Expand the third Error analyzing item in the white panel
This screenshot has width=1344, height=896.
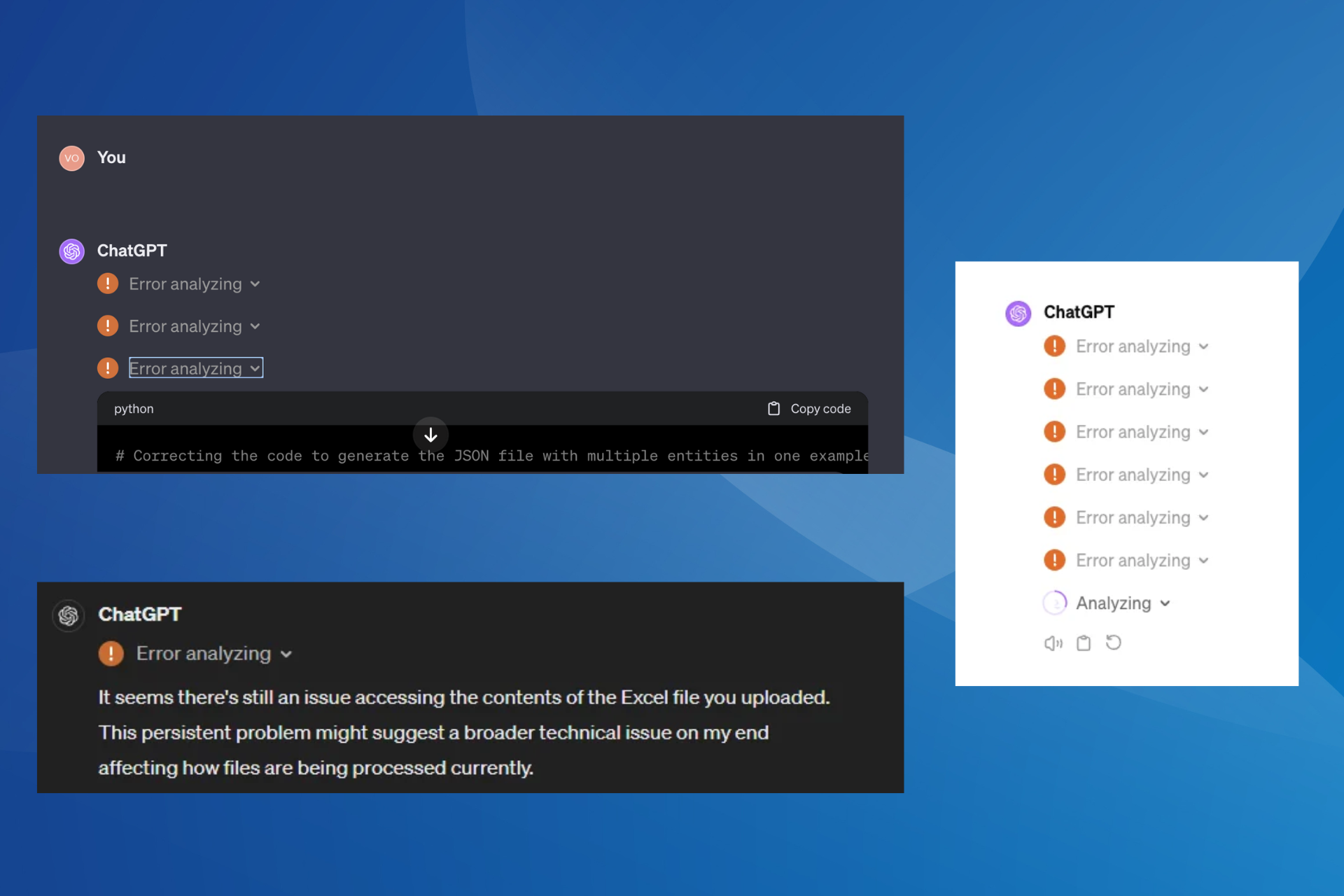coord(1142,432)
